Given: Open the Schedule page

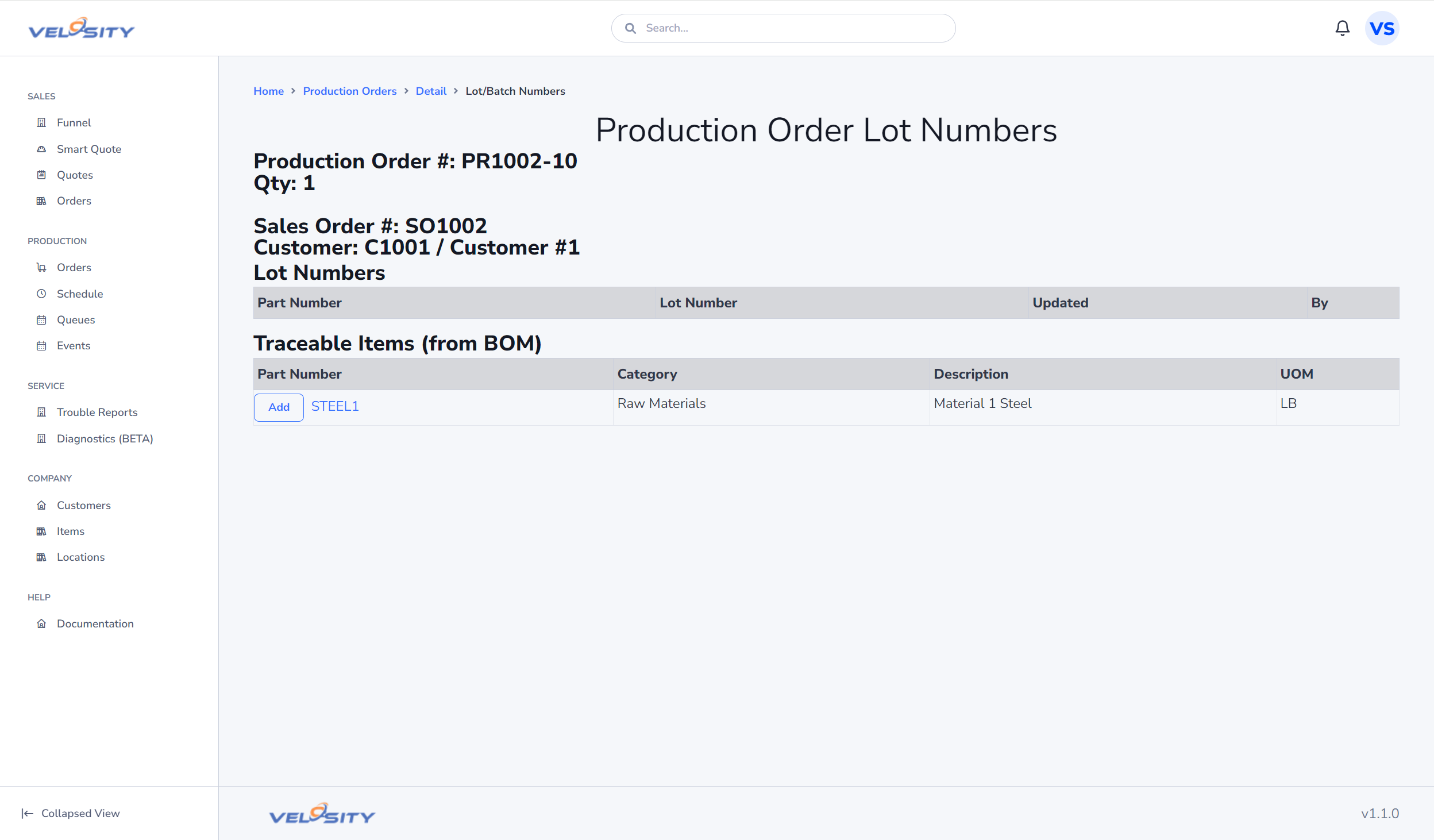Looking at the screenshot, I should pyautogui.click(x=80, y=294).
